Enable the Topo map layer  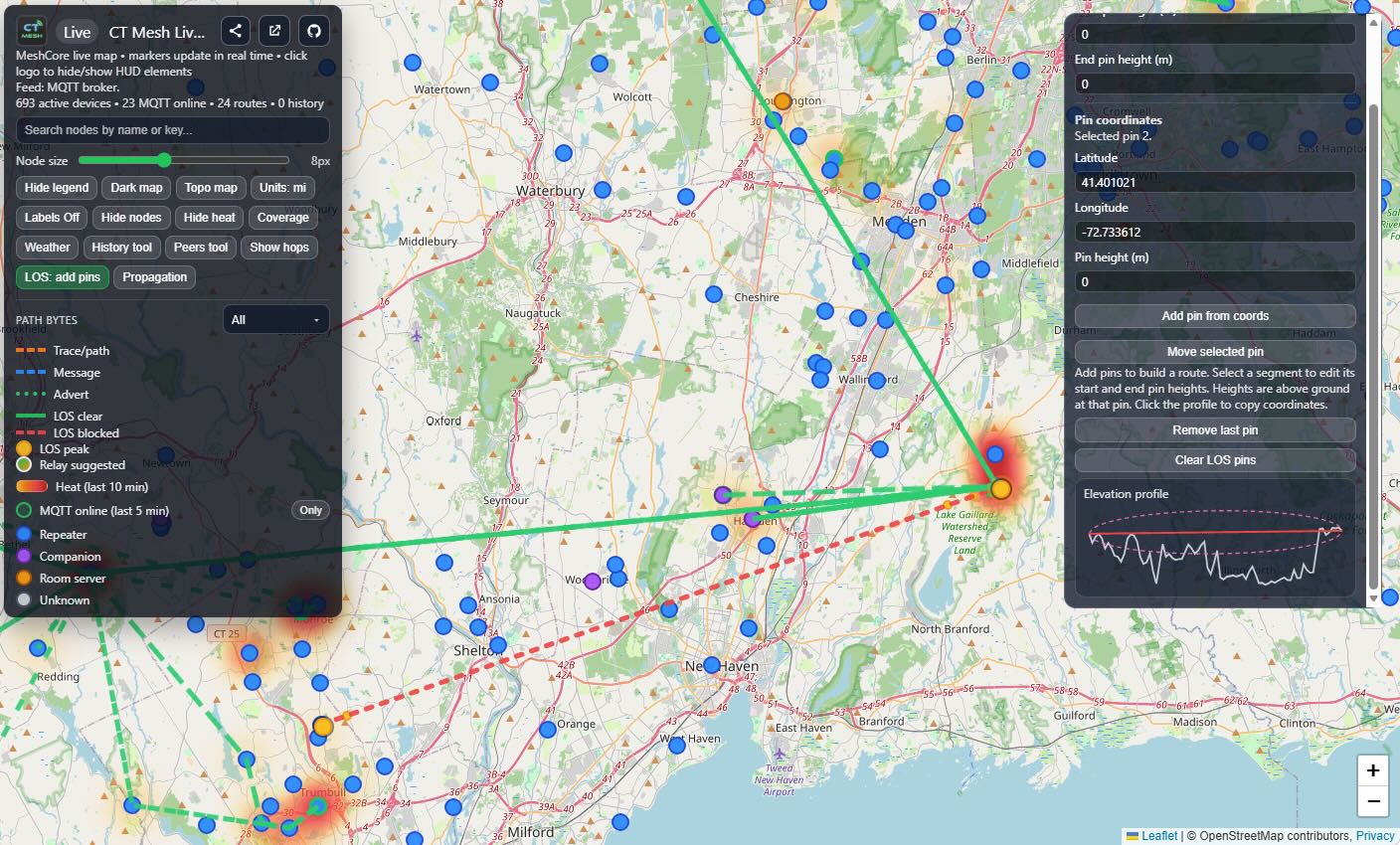[211, 188]
